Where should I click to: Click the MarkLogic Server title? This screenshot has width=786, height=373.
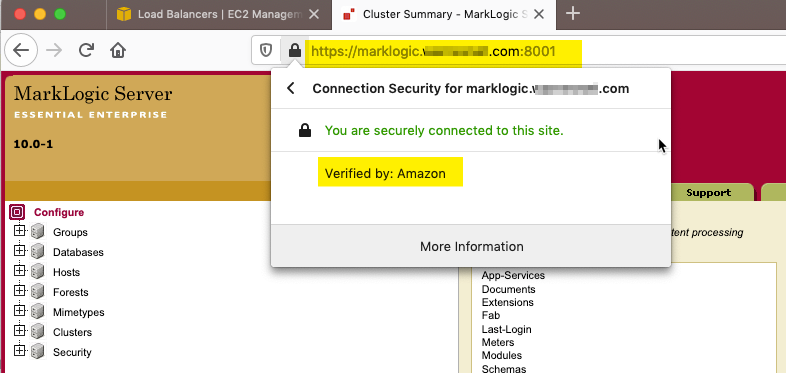[93, 93]
